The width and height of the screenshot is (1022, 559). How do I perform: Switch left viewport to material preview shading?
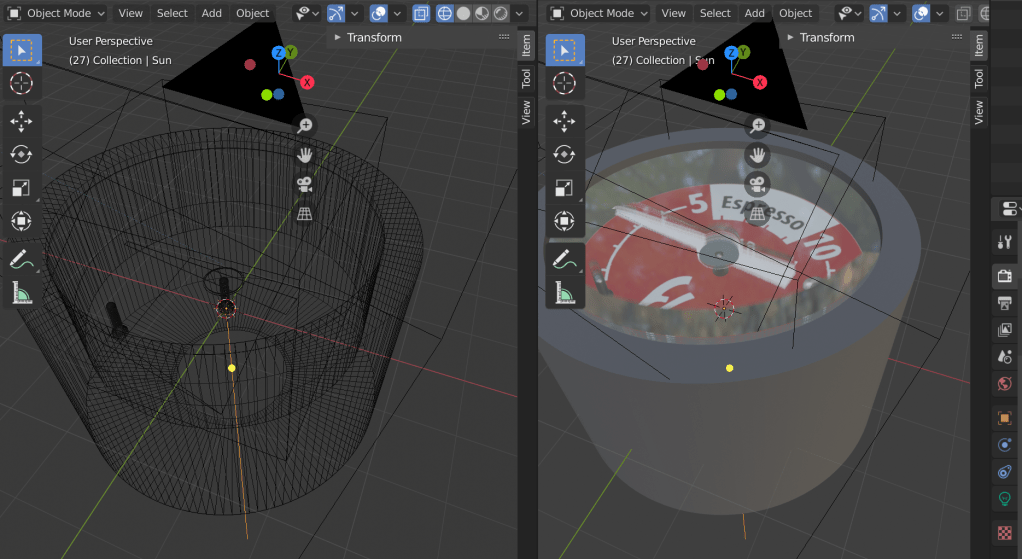pyautogui.click(x=482, y=13)
